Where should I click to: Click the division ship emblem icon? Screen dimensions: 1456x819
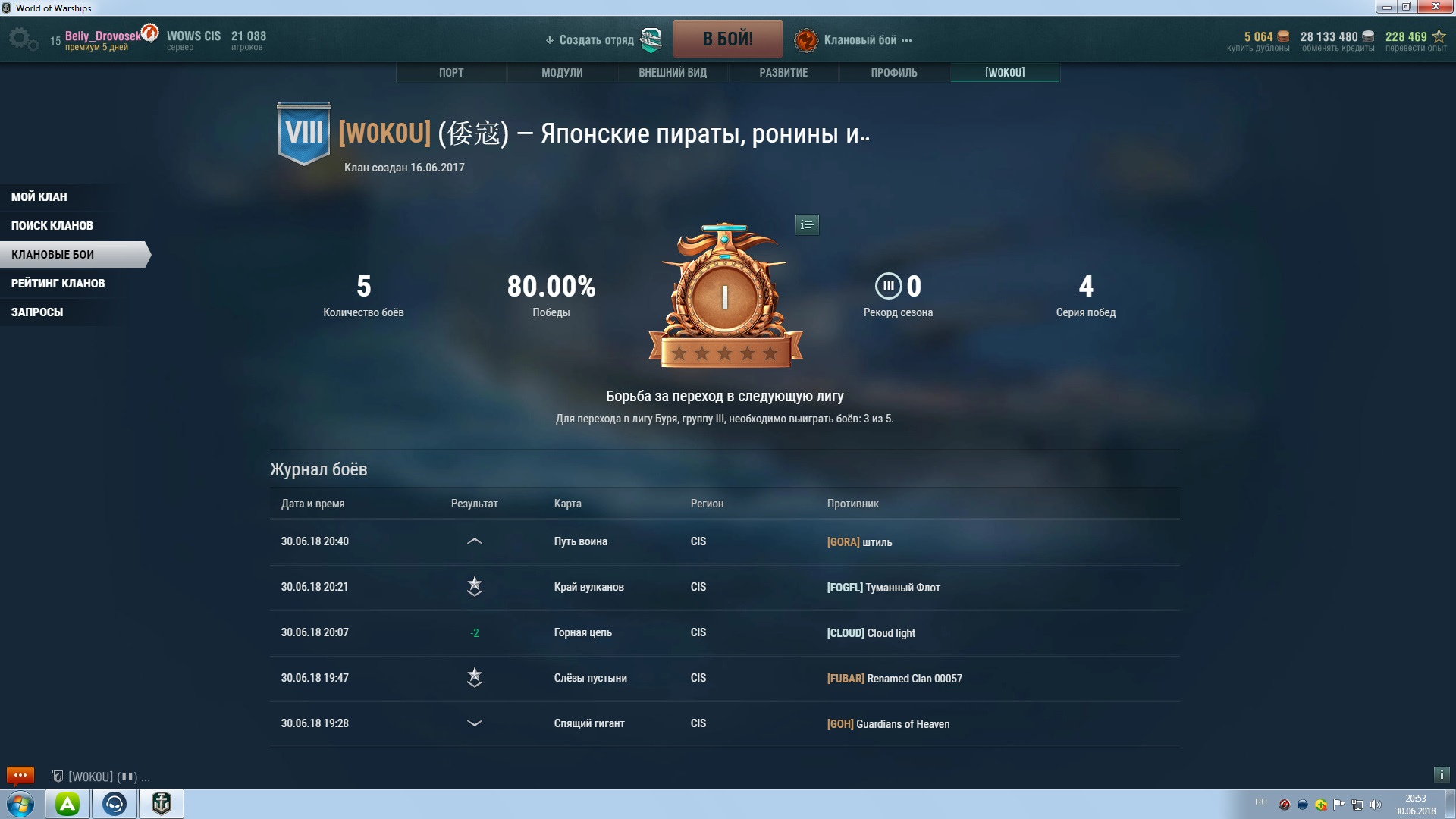[x=651, y=40]
